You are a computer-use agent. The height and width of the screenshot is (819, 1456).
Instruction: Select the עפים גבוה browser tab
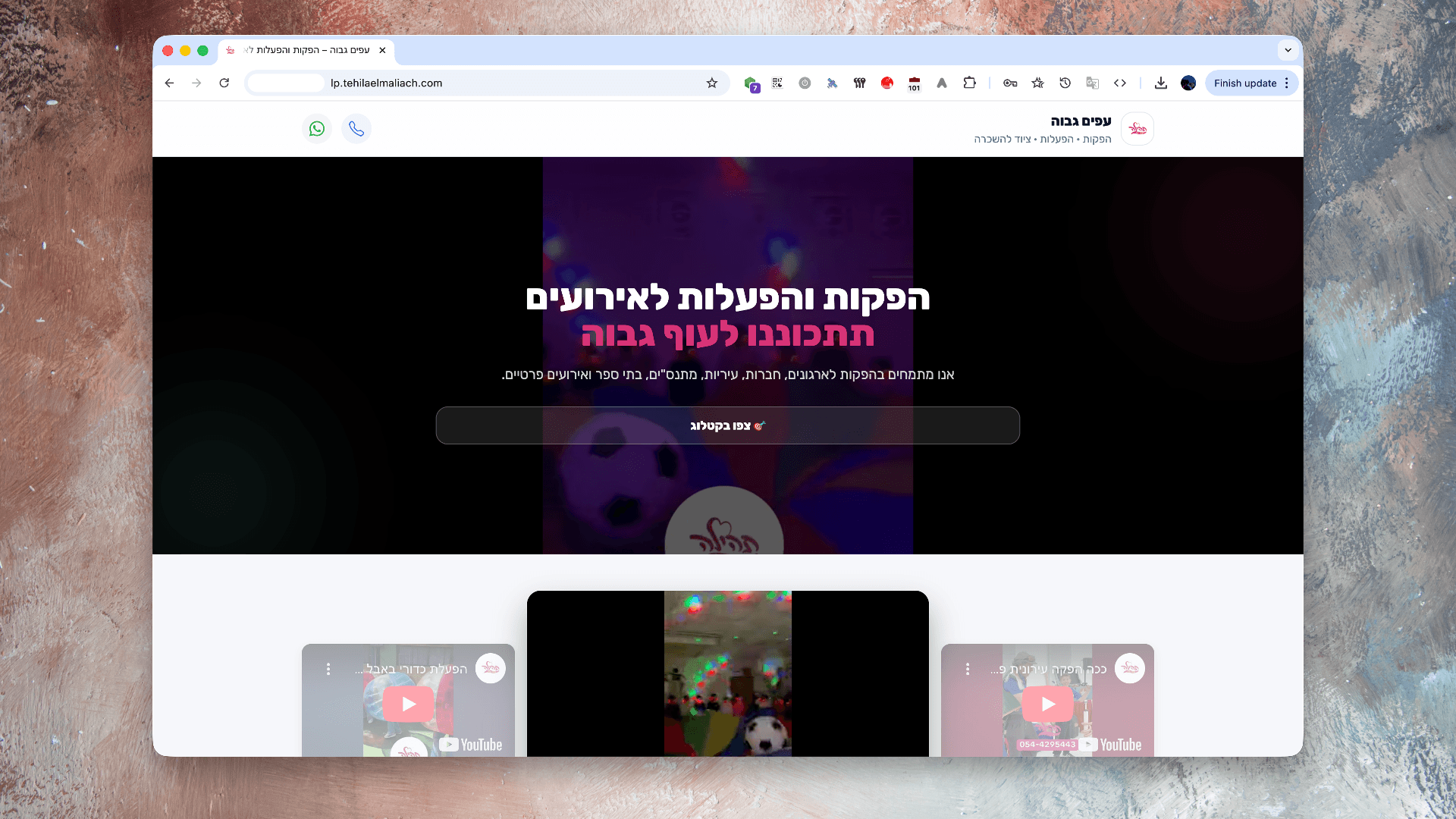pos(303,50)
